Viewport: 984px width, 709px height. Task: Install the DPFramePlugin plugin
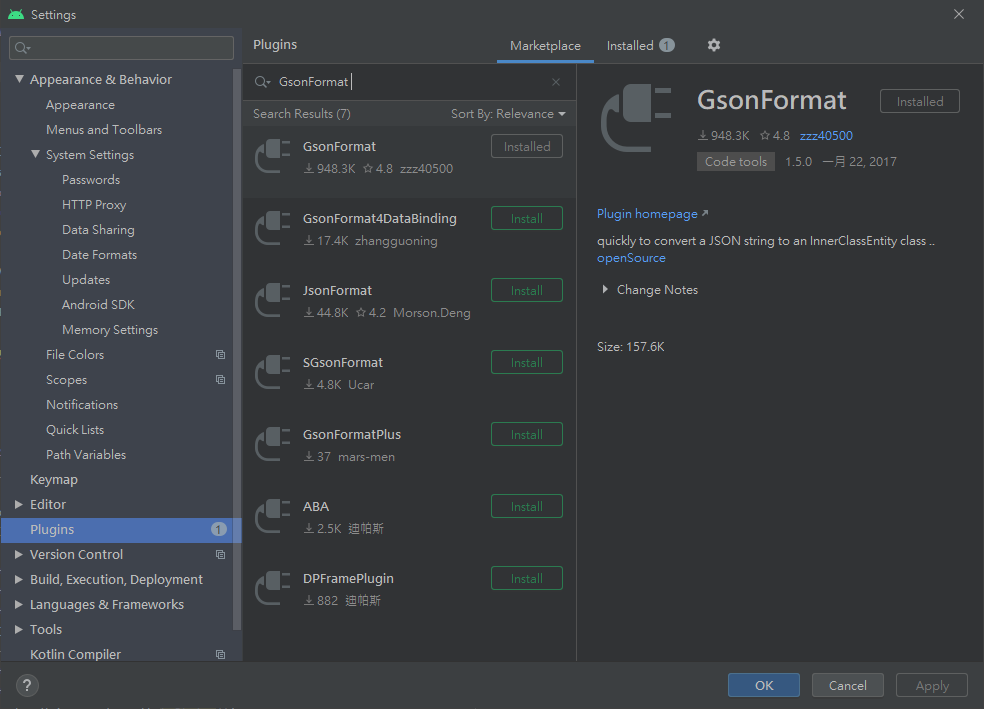527,578
